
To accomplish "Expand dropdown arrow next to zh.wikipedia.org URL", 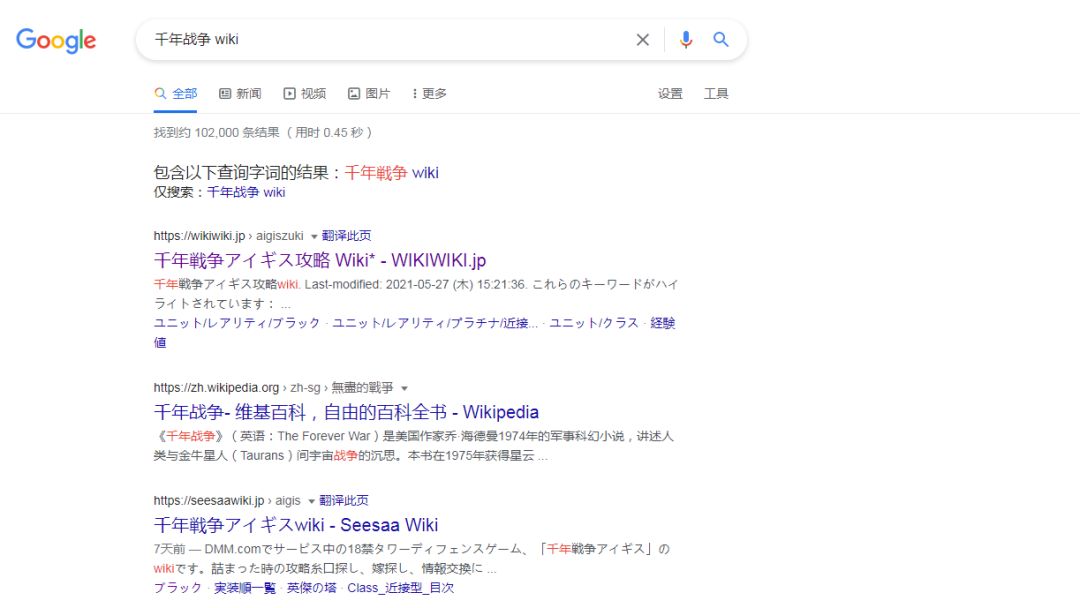I will 404,388.
